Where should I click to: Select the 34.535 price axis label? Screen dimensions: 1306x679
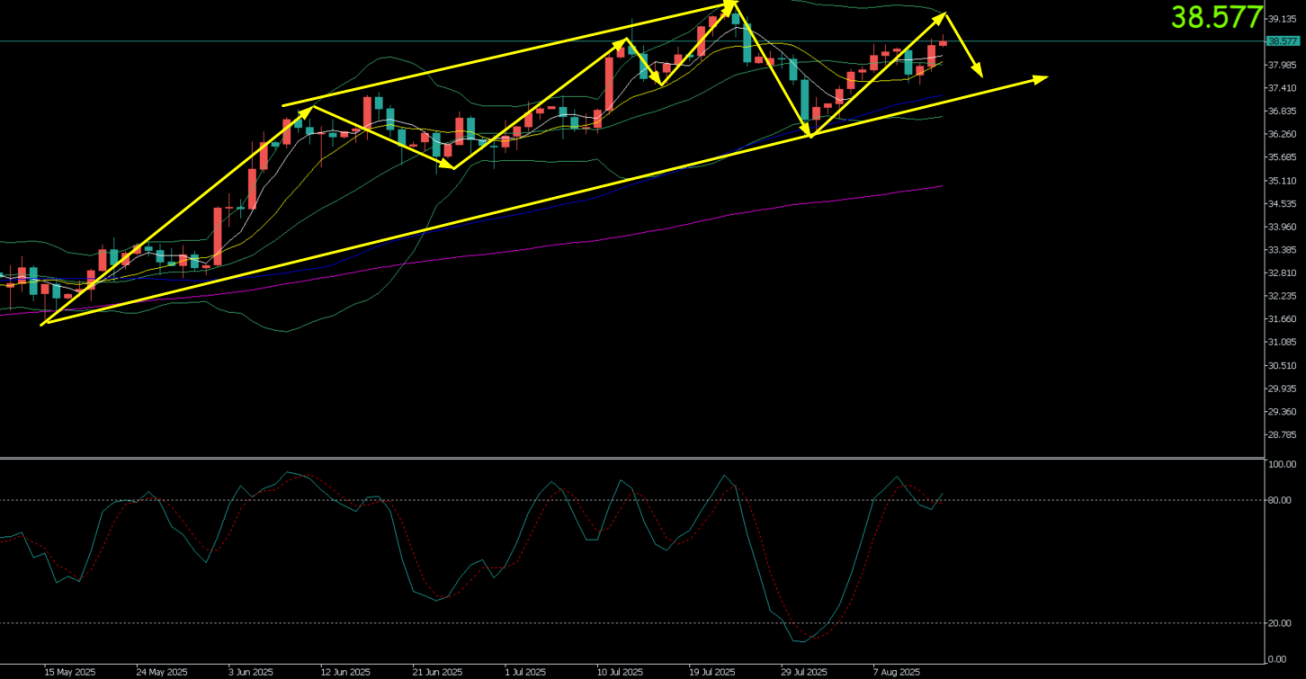click(1283, 204)
